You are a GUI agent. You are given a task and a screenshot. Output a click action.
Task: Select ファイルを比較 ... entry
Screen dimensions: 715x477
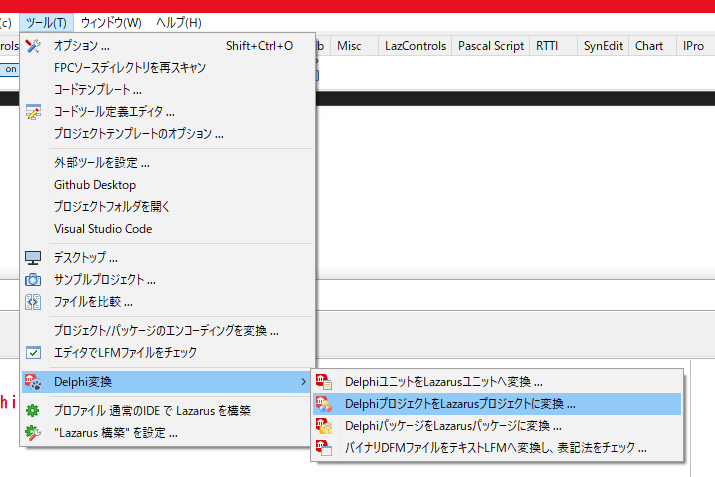tap(168, 301)
